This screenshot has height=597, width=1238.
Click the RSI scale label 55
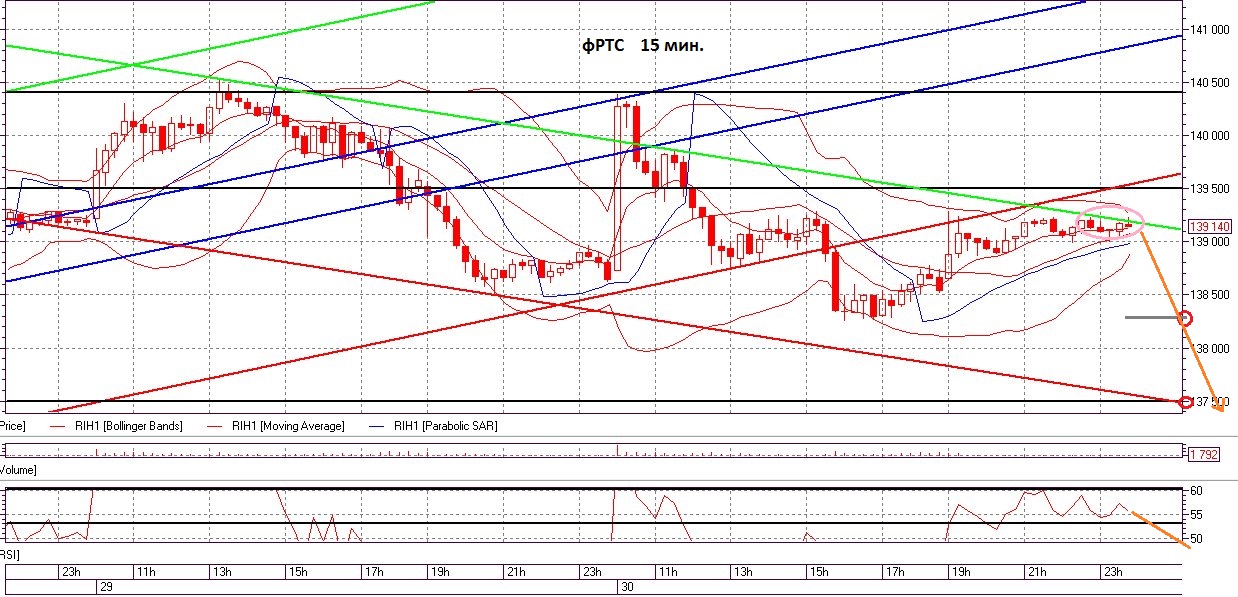[x=1194, y=515]
